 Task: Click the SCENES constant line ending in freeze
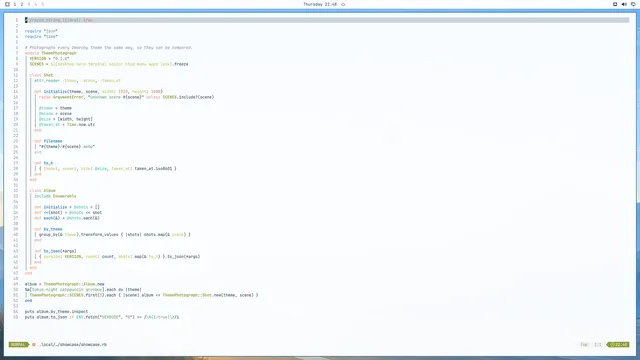[109, 64]
